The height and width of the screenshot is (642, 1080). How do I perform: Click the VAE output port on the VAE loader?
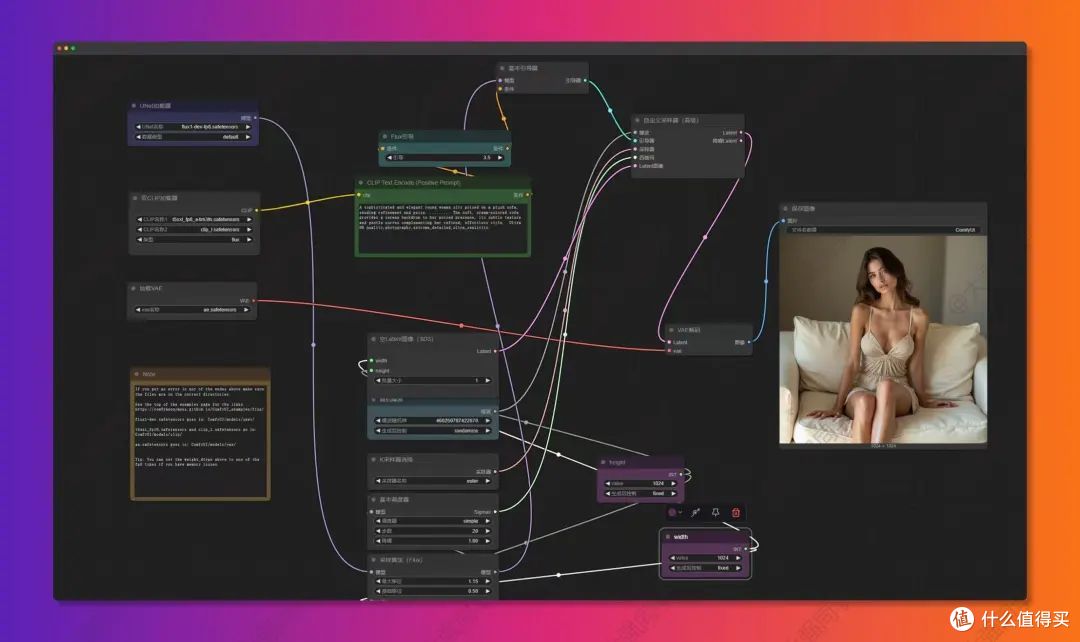pos(253,301)
